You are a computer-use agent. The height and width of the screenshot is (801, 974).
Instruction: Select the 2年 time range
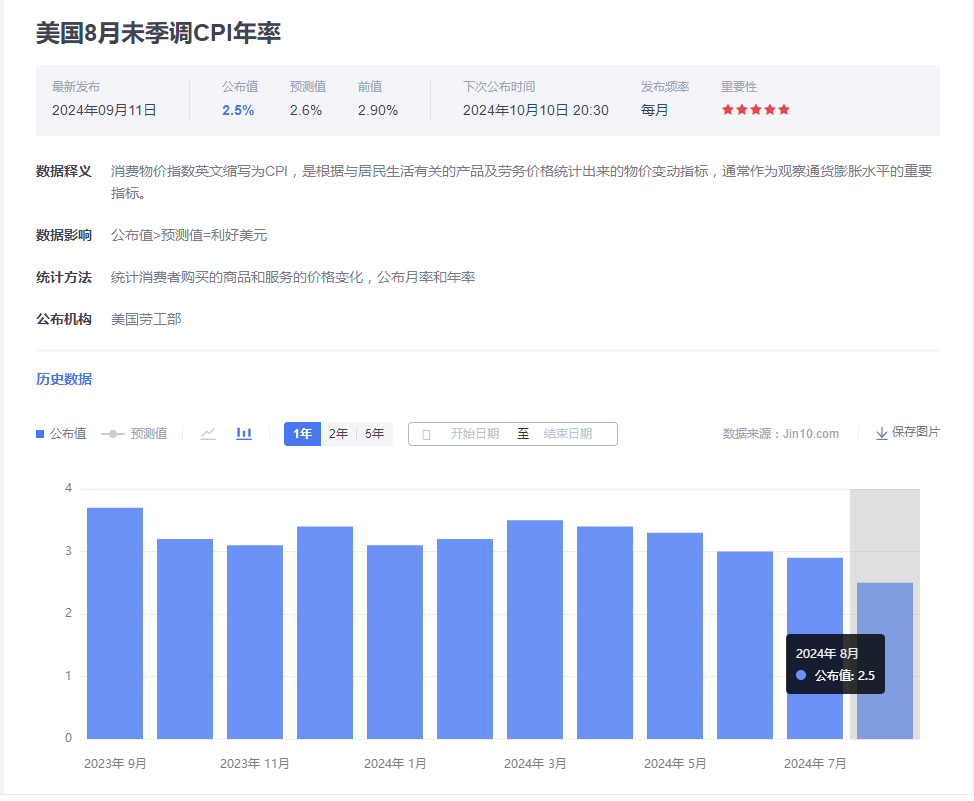click(x=339, y=434)
